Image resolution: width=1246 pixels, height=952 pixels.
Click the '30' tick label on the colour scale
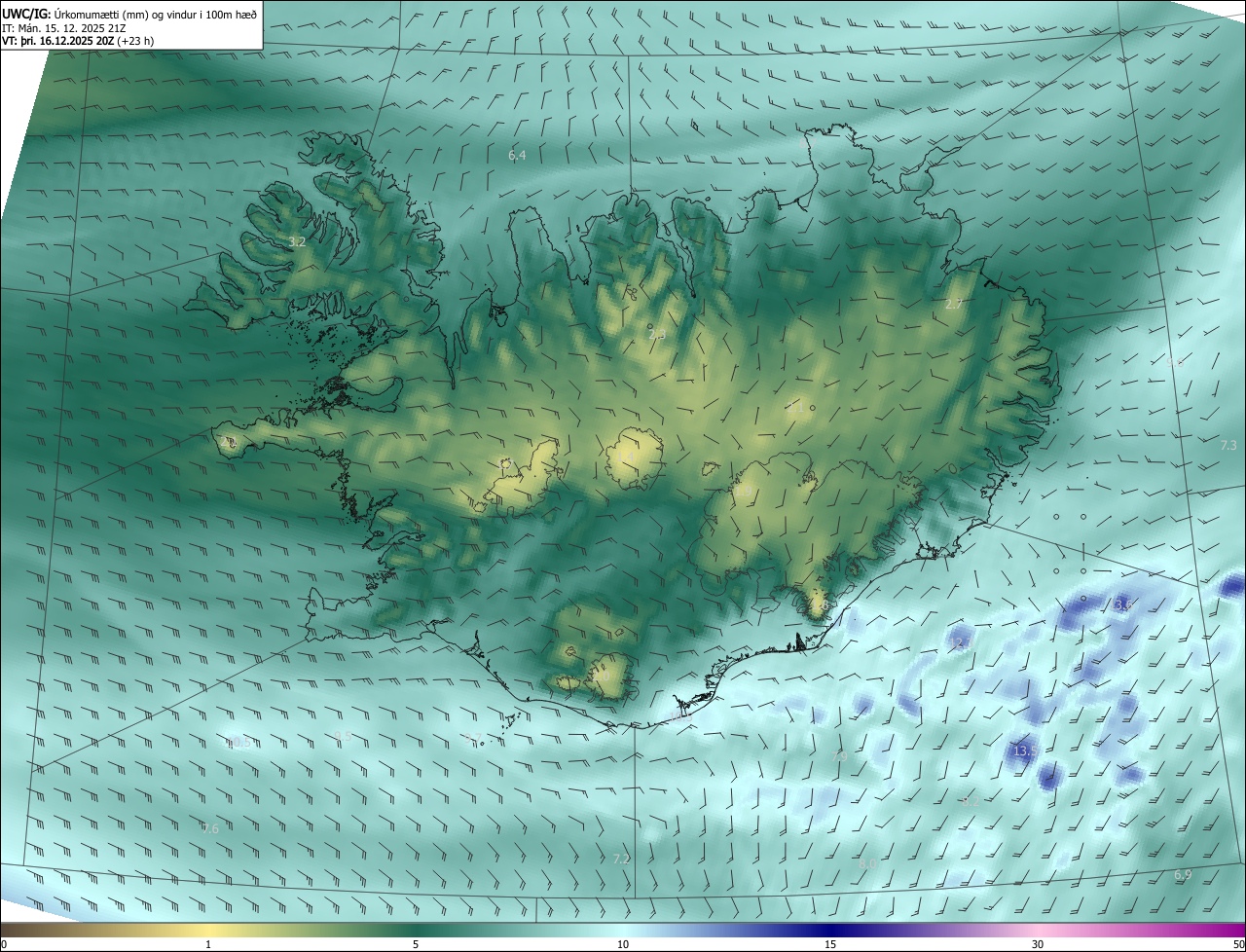pyautogui.click(x=1038, y=945)
